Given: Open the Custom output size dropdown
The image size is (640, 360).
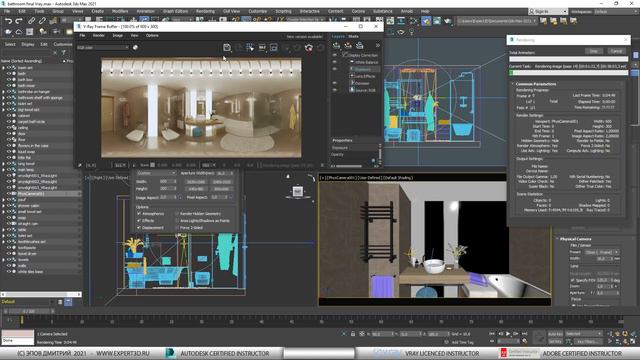Looking at the screenshot, I should pos(156,173).
